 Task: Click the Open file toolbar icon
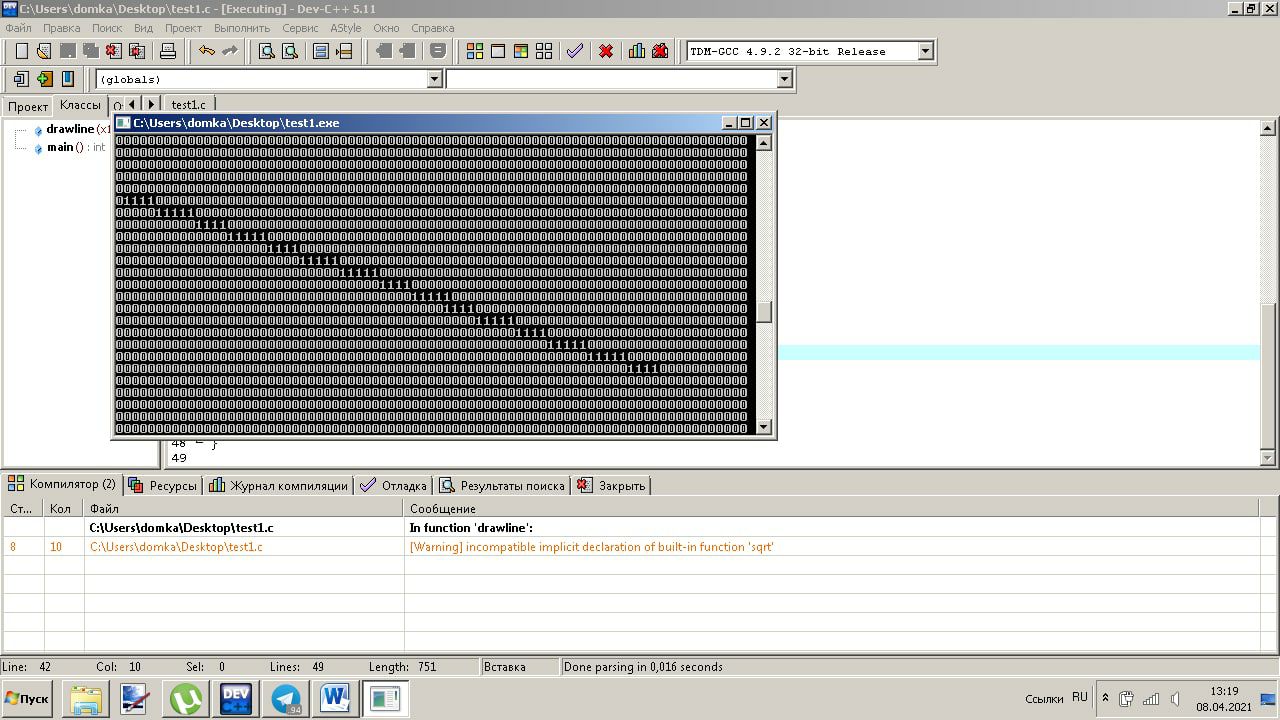tap(44, 51)
